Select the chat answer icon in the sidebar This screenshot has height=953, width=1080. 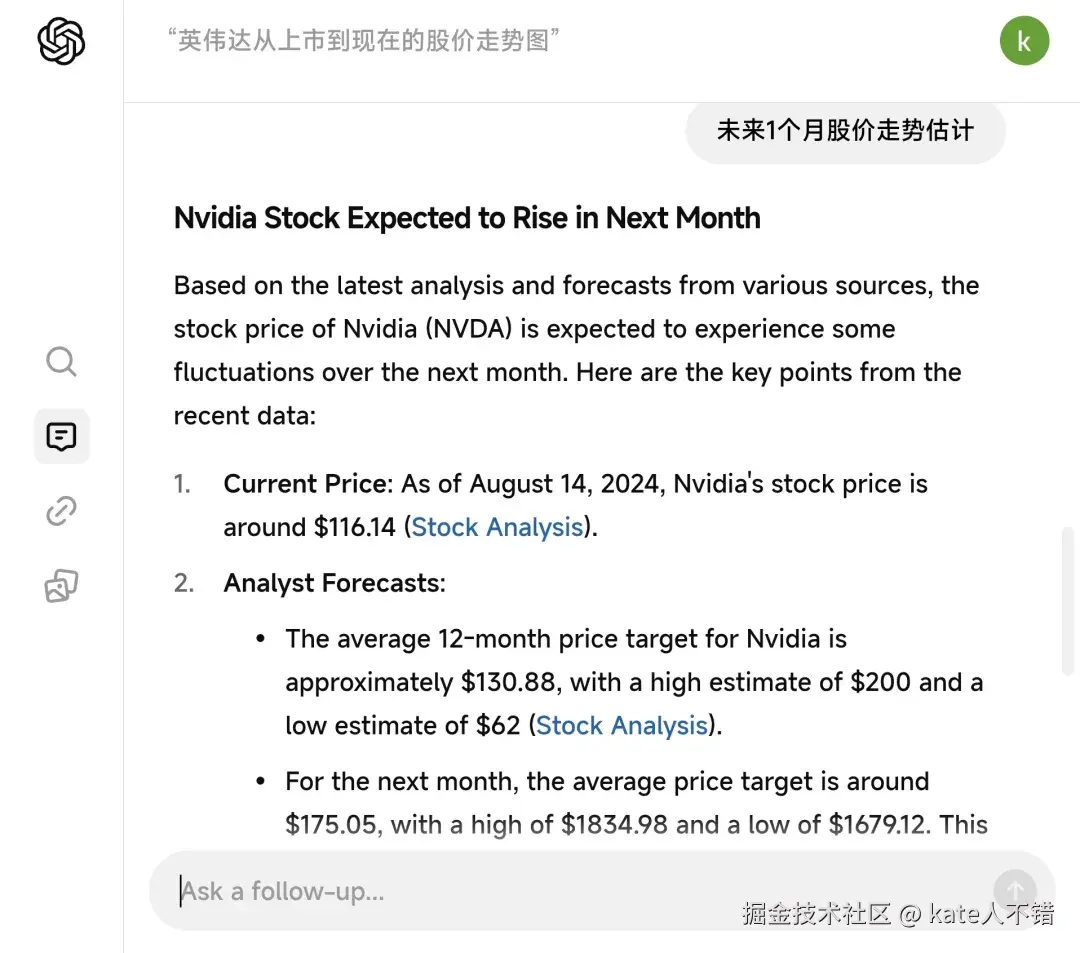coord(61,436)
